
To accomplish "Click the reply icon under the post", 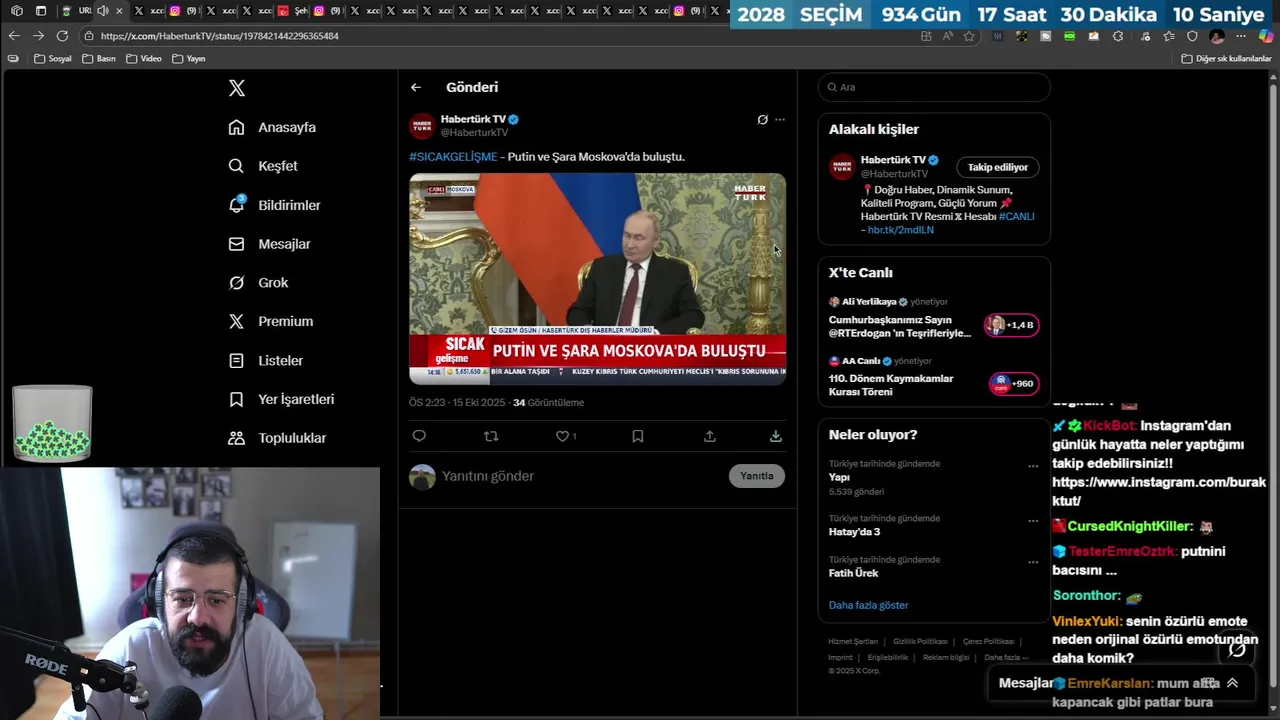I will [x=419, y=436].
